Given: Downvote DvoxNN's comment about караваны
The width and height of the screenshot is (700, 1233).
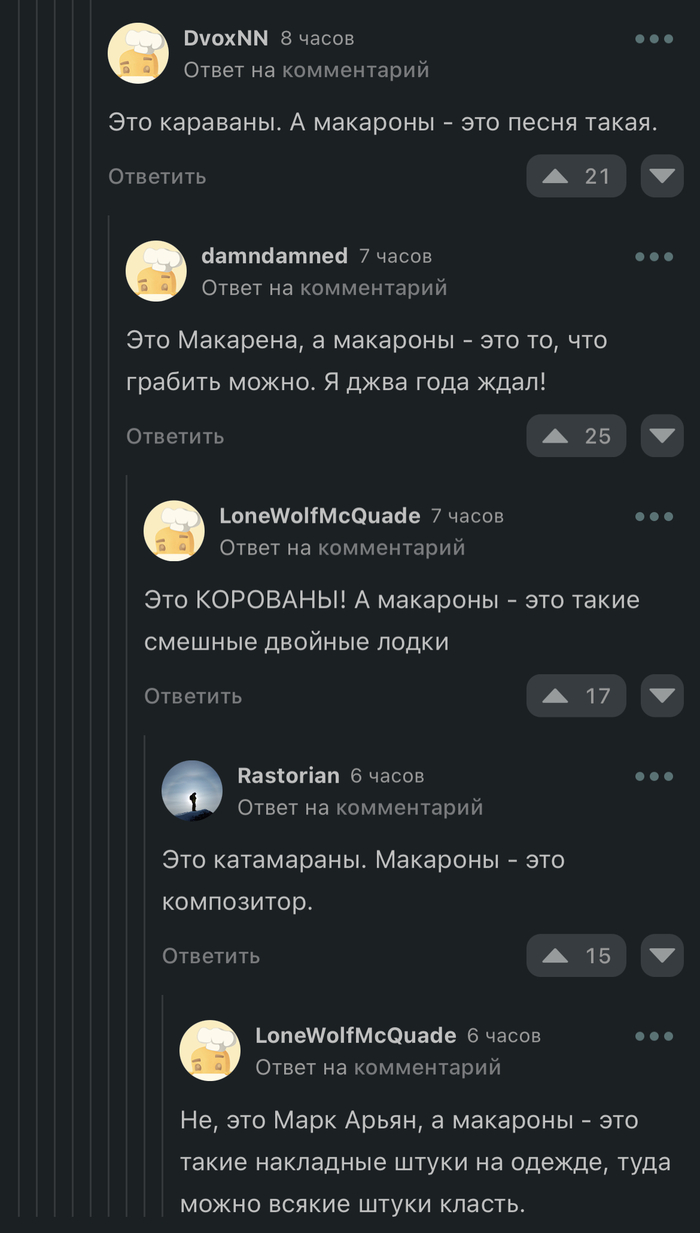Looking at the screenshot, I should click(662, 176).
